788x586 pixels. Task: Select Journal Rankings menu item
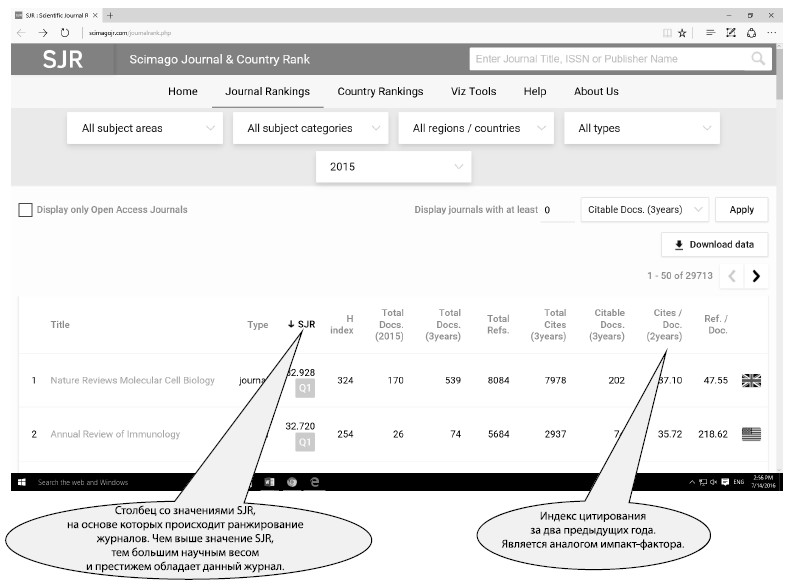267,91
